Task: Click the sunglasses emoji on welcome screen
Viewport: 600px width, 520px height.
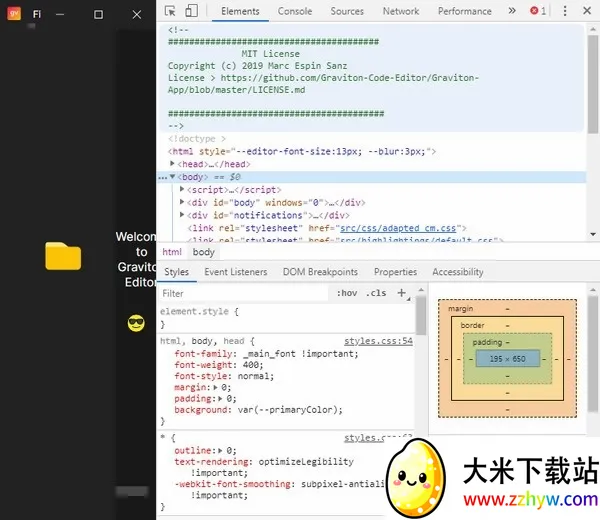Action: point(136,323)
